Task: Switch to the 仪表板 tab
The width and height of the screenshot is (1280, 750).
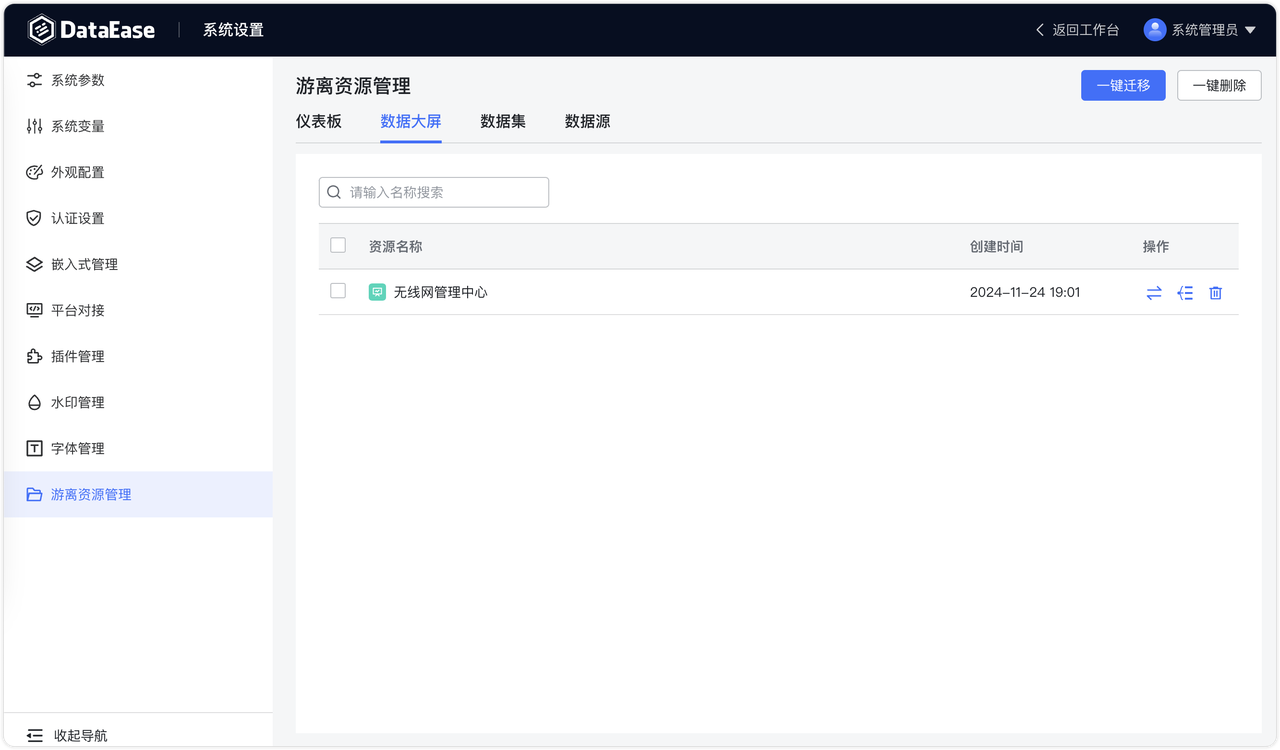Action: [x=319, y=121]
